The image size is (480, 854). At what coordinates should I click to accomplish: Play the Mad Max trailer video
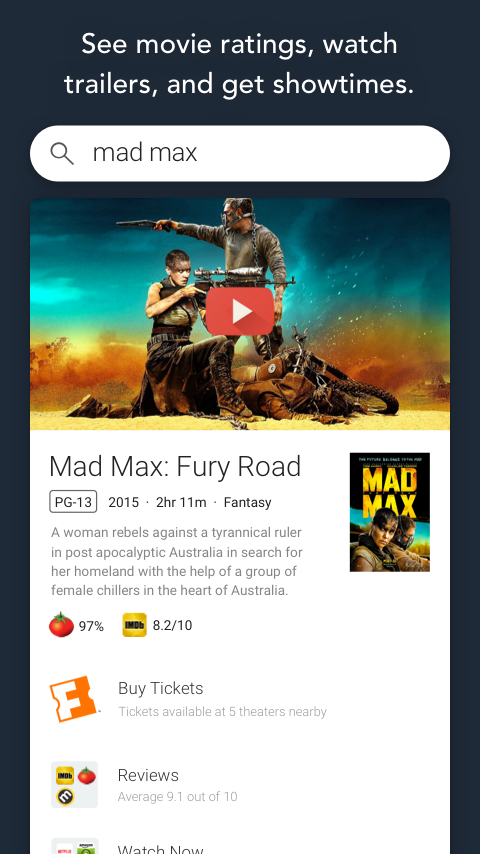240,311
